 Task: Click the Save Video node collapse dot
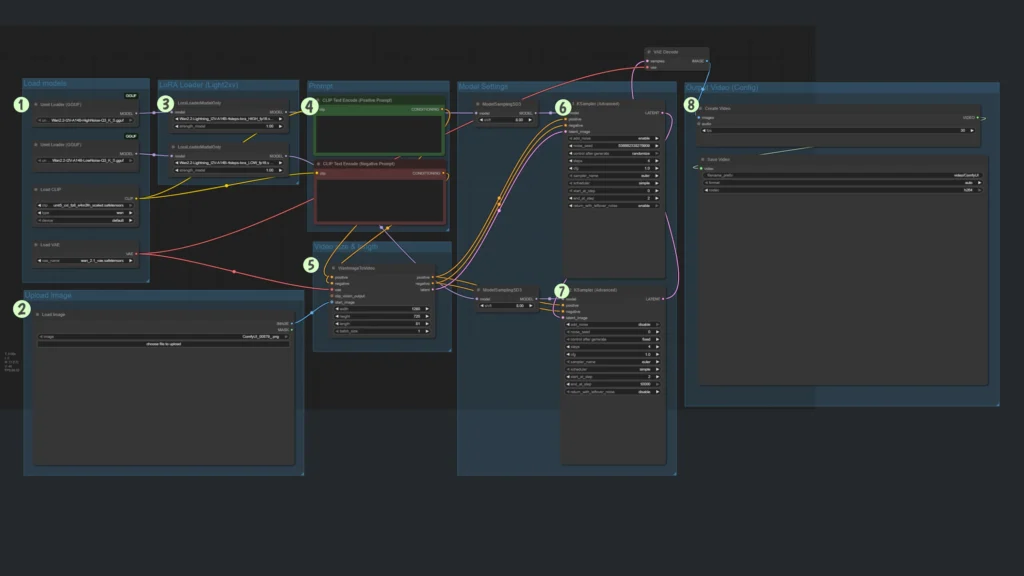[700, 159]
